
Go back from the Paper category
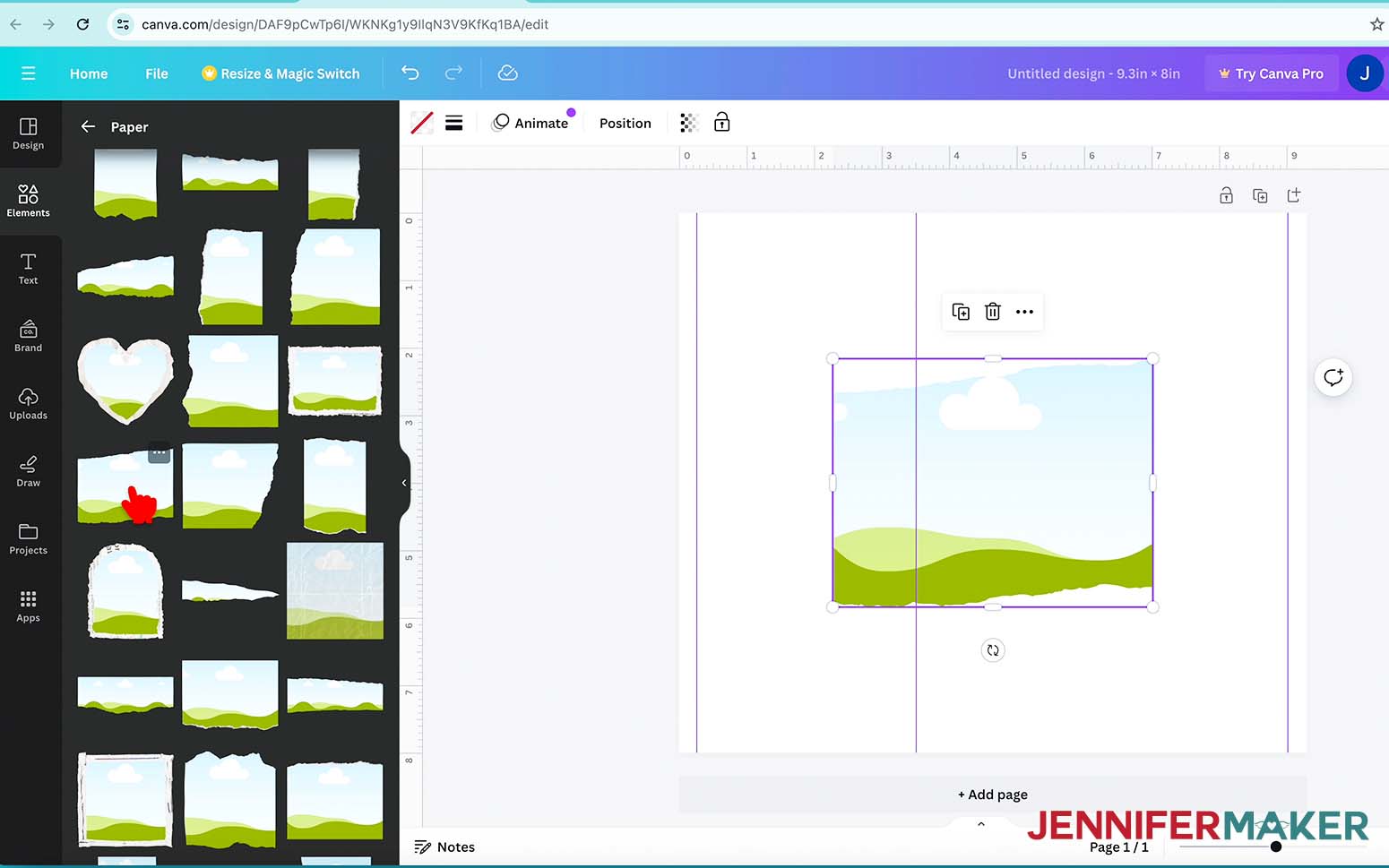pyautogui.click(x=88, y=127)
